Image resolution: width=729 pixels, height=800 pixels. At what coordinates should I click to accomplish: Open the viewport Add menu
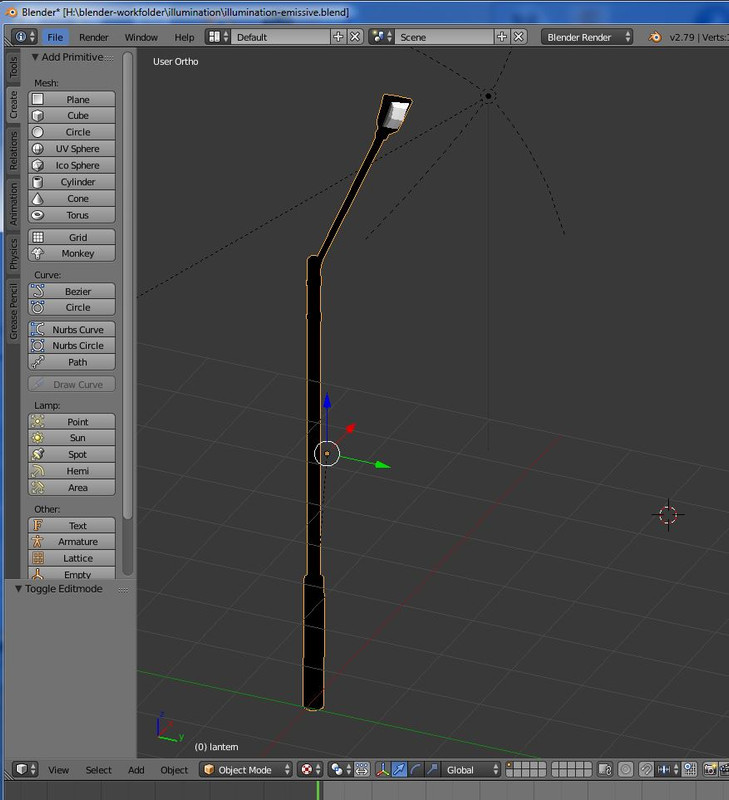click(136, 770)
